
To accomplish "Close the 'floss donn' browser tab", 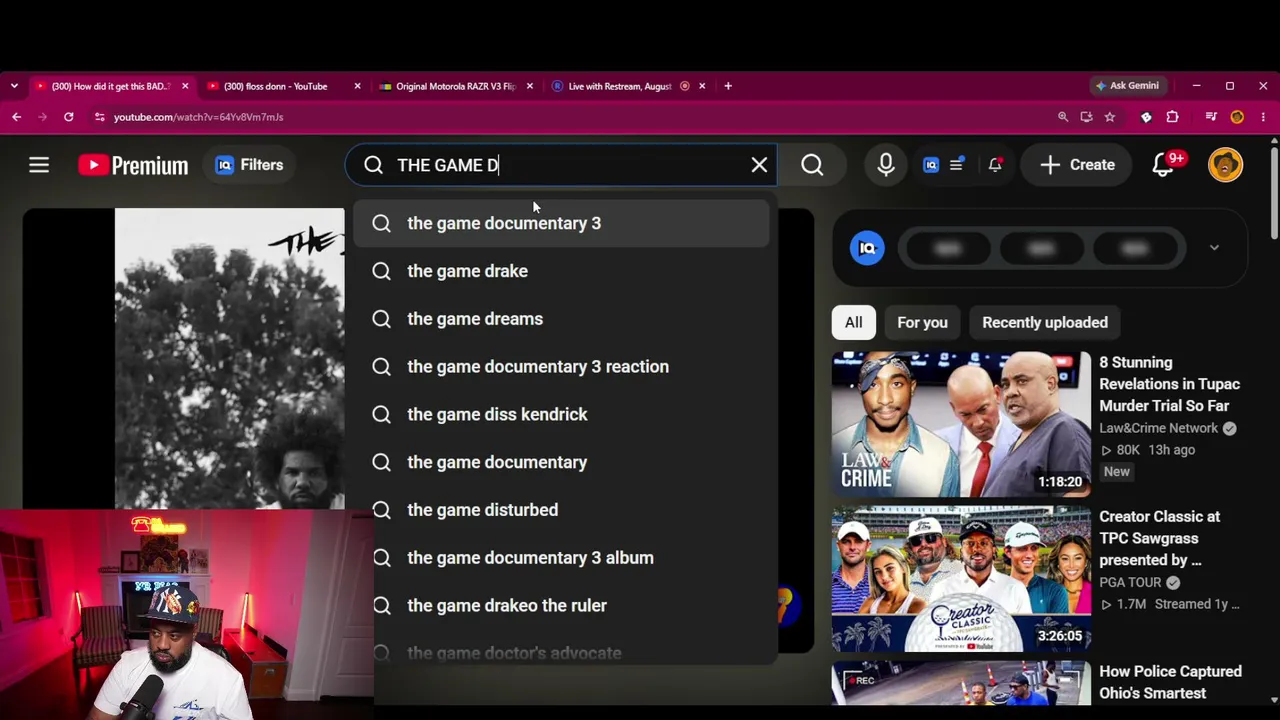I will coord(357,86).
